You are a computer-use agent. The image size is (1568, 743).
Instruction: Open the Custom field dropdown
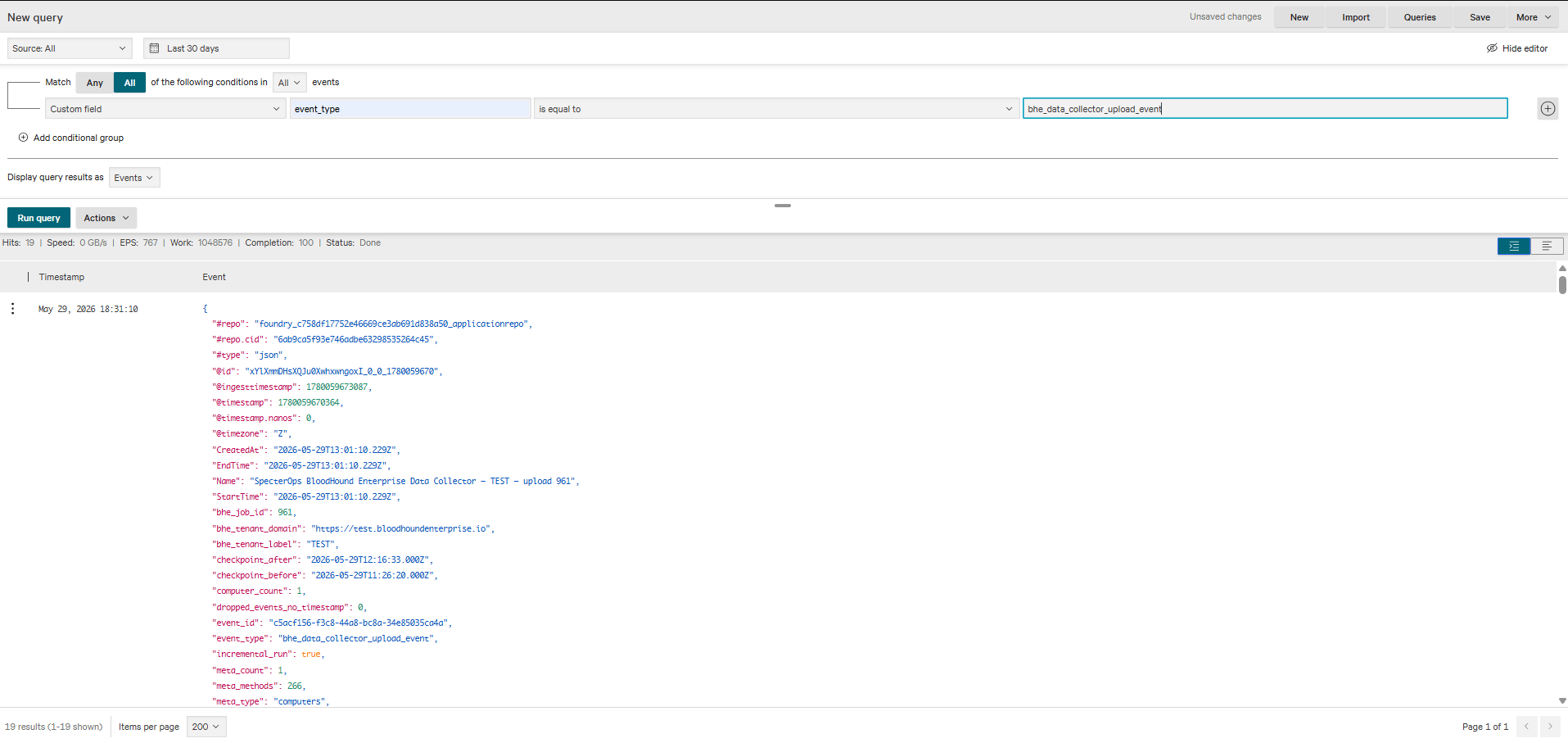165,109
